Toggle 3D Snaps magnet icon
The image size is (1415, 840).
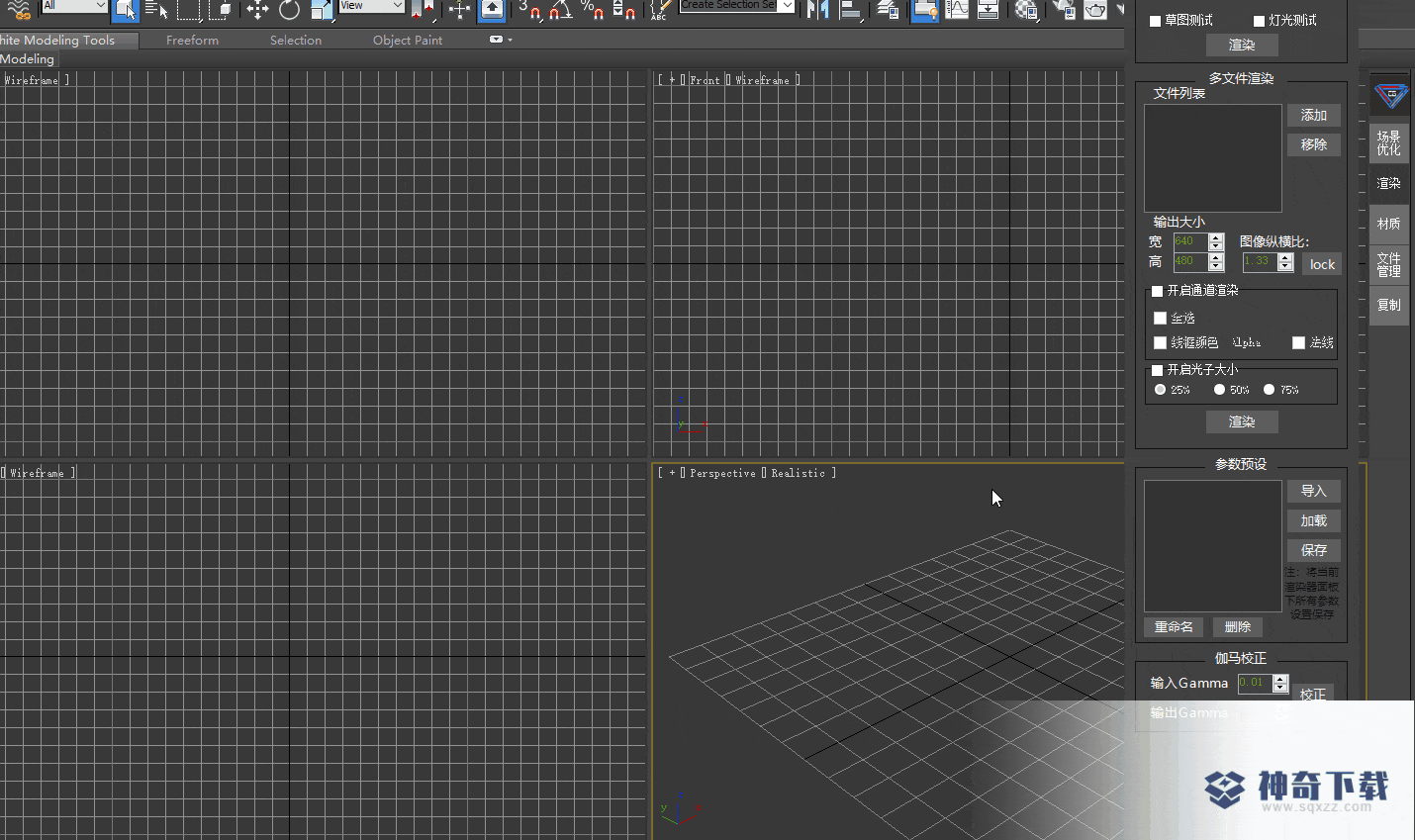click(x=530, y=10)
